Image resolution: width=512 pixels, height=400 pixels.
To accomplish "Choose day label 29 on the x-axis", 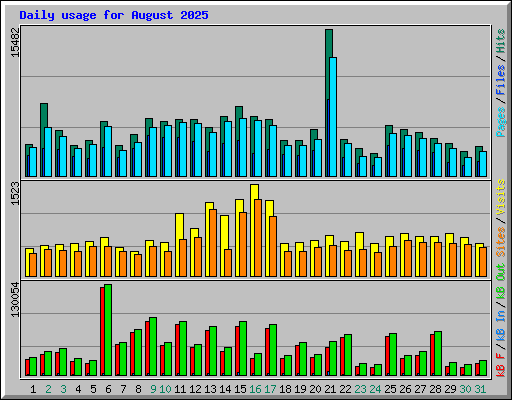I will [x=450, y=389].
